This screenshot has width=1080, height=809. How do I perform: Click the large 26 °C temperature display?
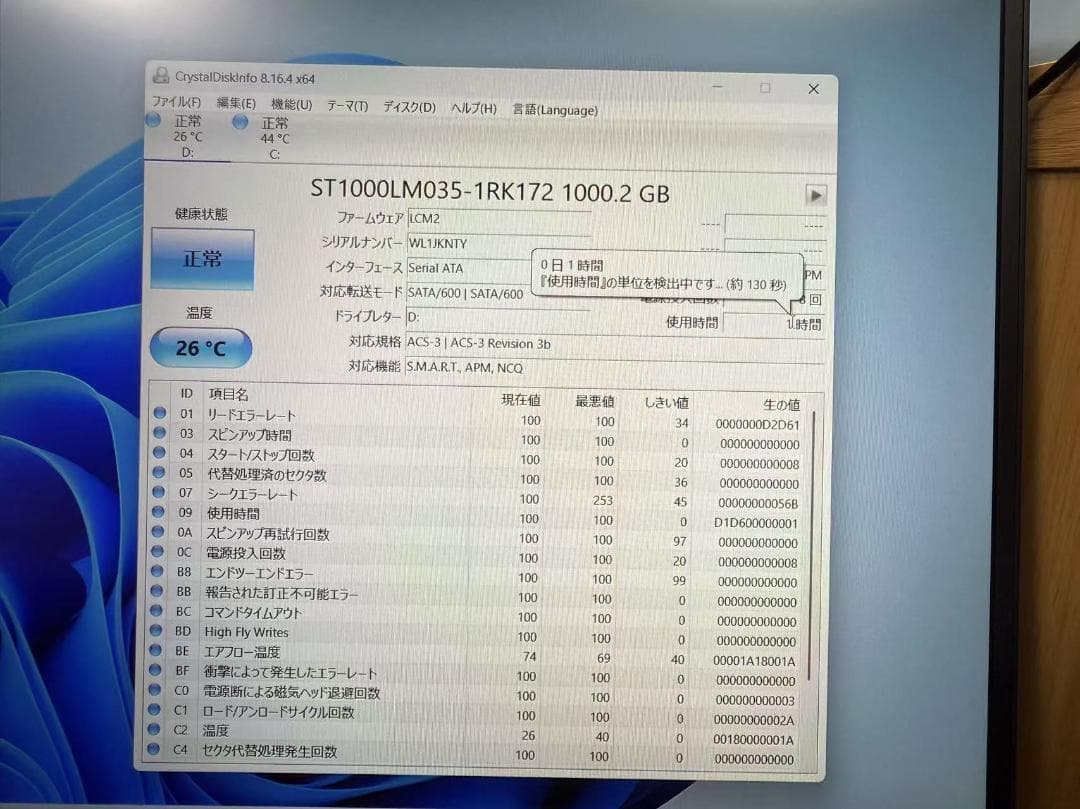(x=202, y=348)
